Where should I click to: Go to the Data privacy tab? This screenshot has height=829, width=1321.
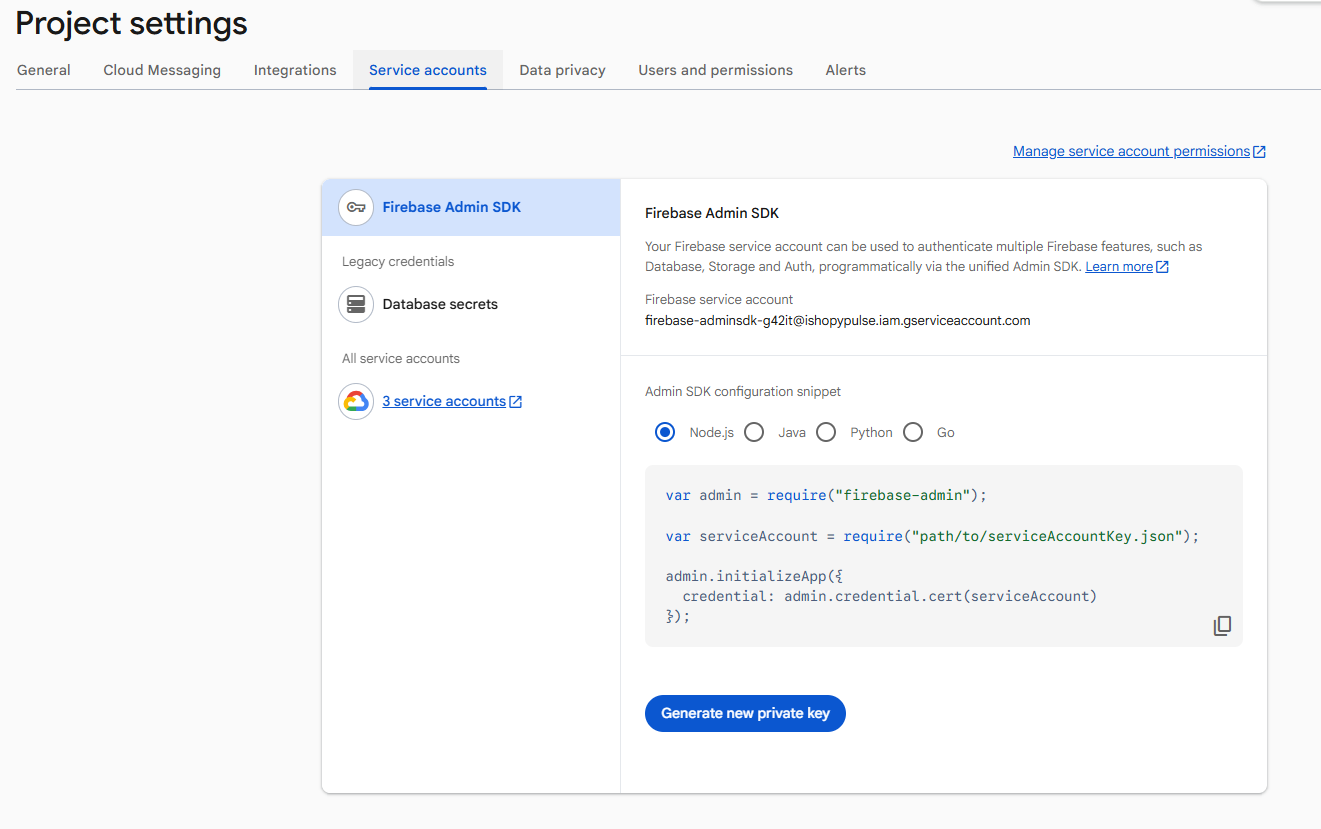click(563, 70)
